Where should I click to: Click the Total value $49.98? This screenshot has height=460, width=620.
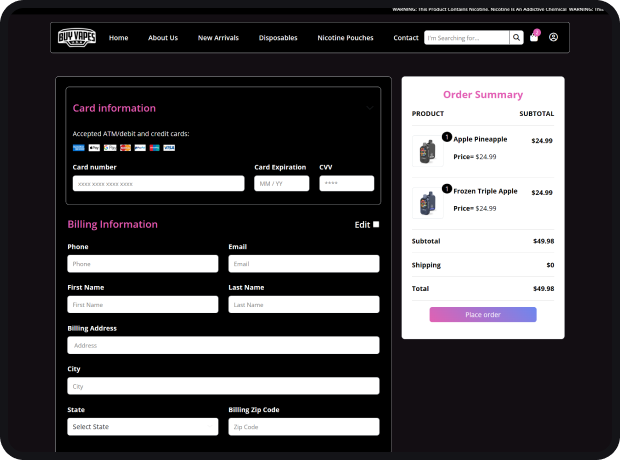[544, 288]
